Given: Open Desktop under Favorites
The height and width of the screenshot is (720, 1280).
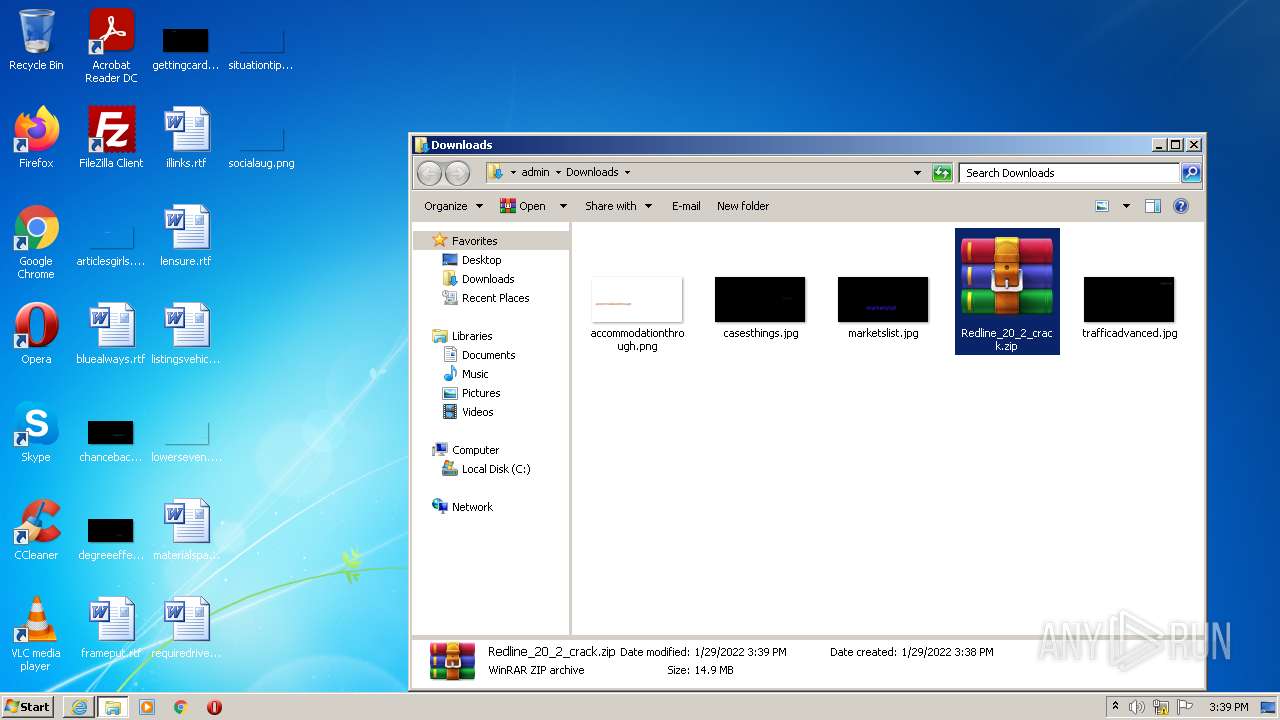Looking at the screenshot, I should (x=481, y=260).
